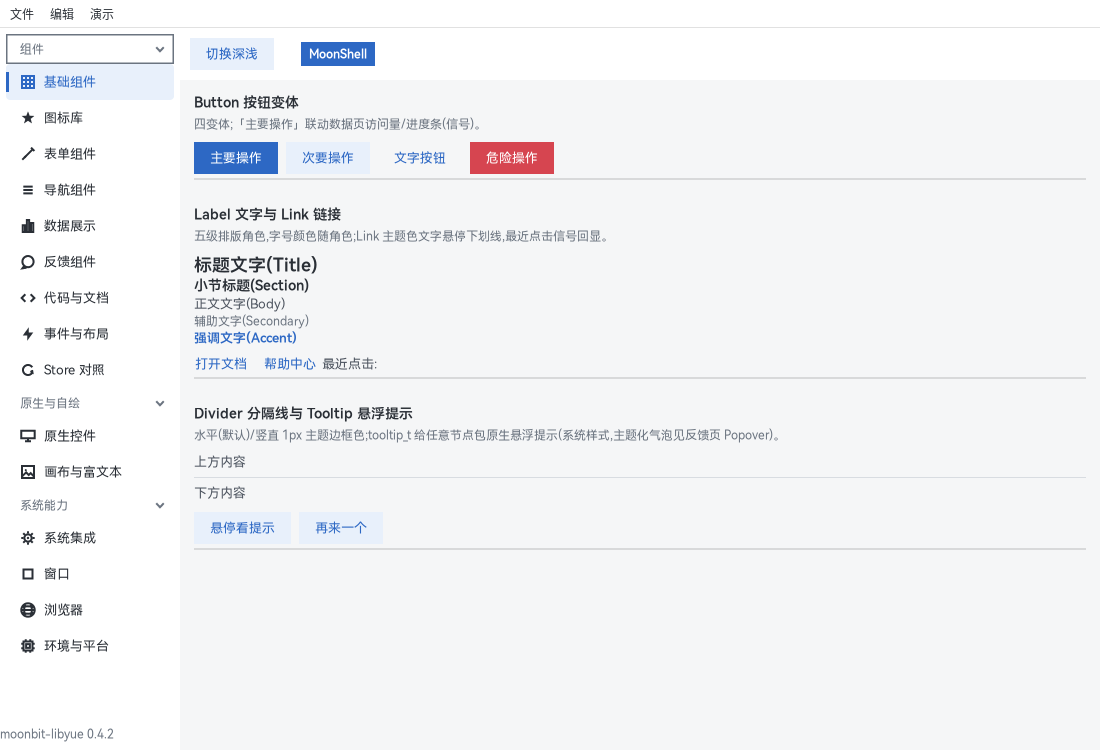Collapse the 原生与自绘 section chevron

(160, 403)
